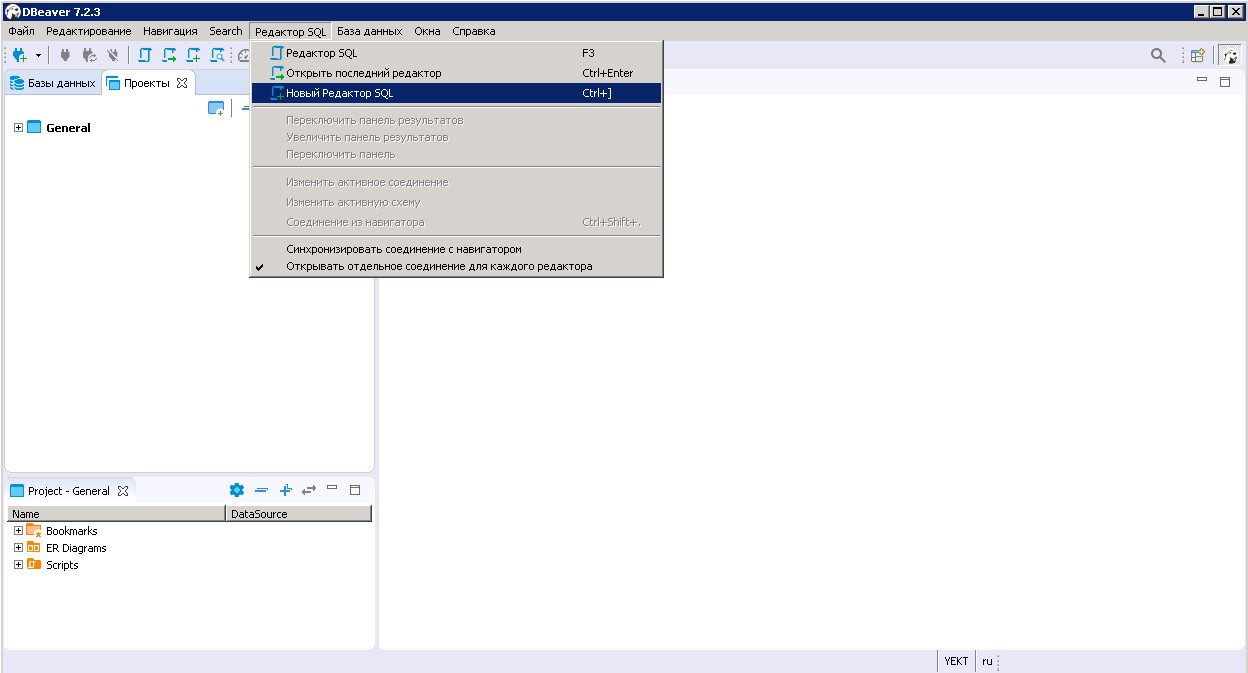This screenshot has width=1248, height=673.
Task: Click the DataSource column header
Action: coord(299,514)
